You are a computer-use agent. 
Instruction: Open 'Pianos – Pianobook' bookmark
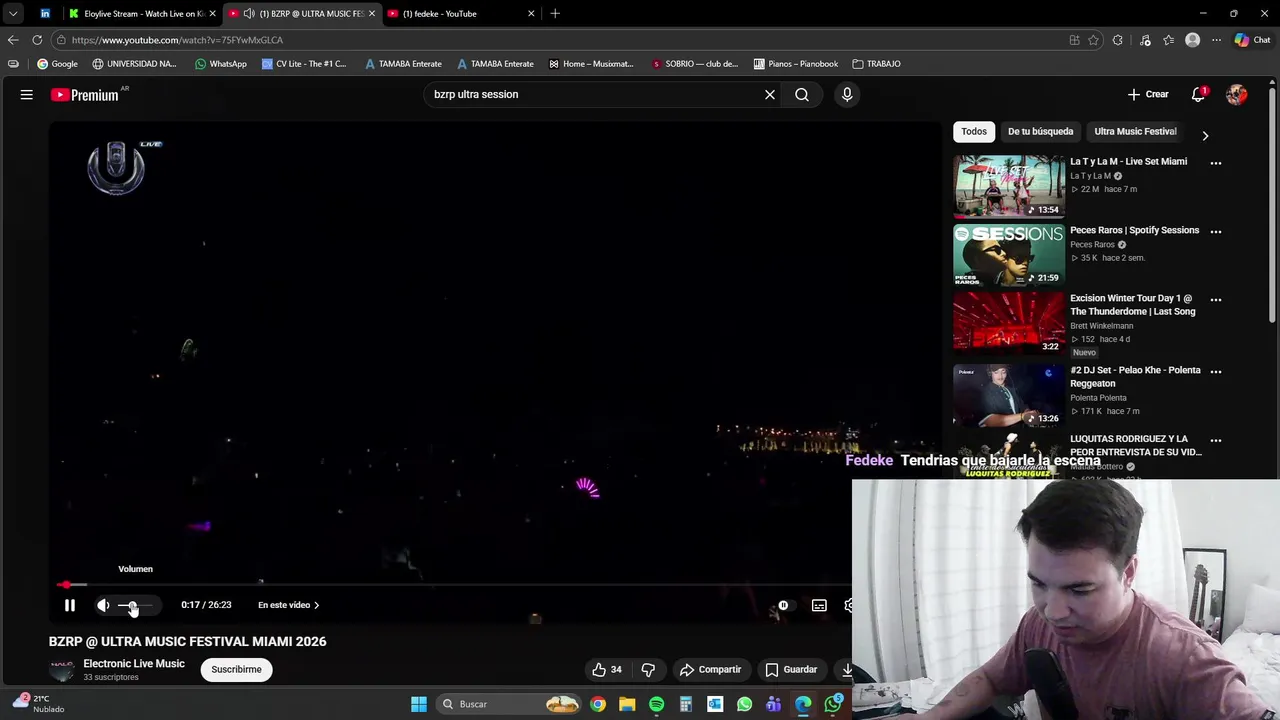pyautogui.click(x=796, y=64)
